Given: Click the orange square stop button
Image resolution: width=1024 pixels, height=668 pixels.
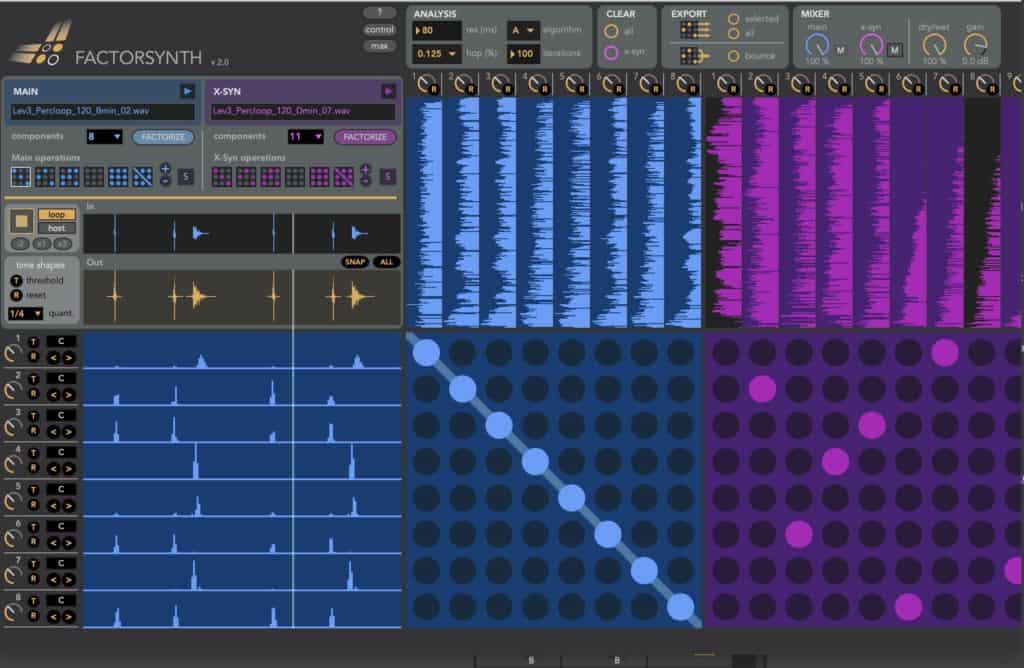Looking at the screenshot, I should coord(21,221).
